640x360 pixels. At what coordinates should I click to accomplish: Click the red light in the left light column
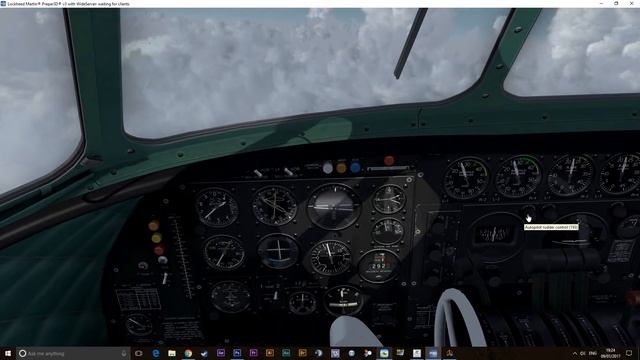(159, 250)
